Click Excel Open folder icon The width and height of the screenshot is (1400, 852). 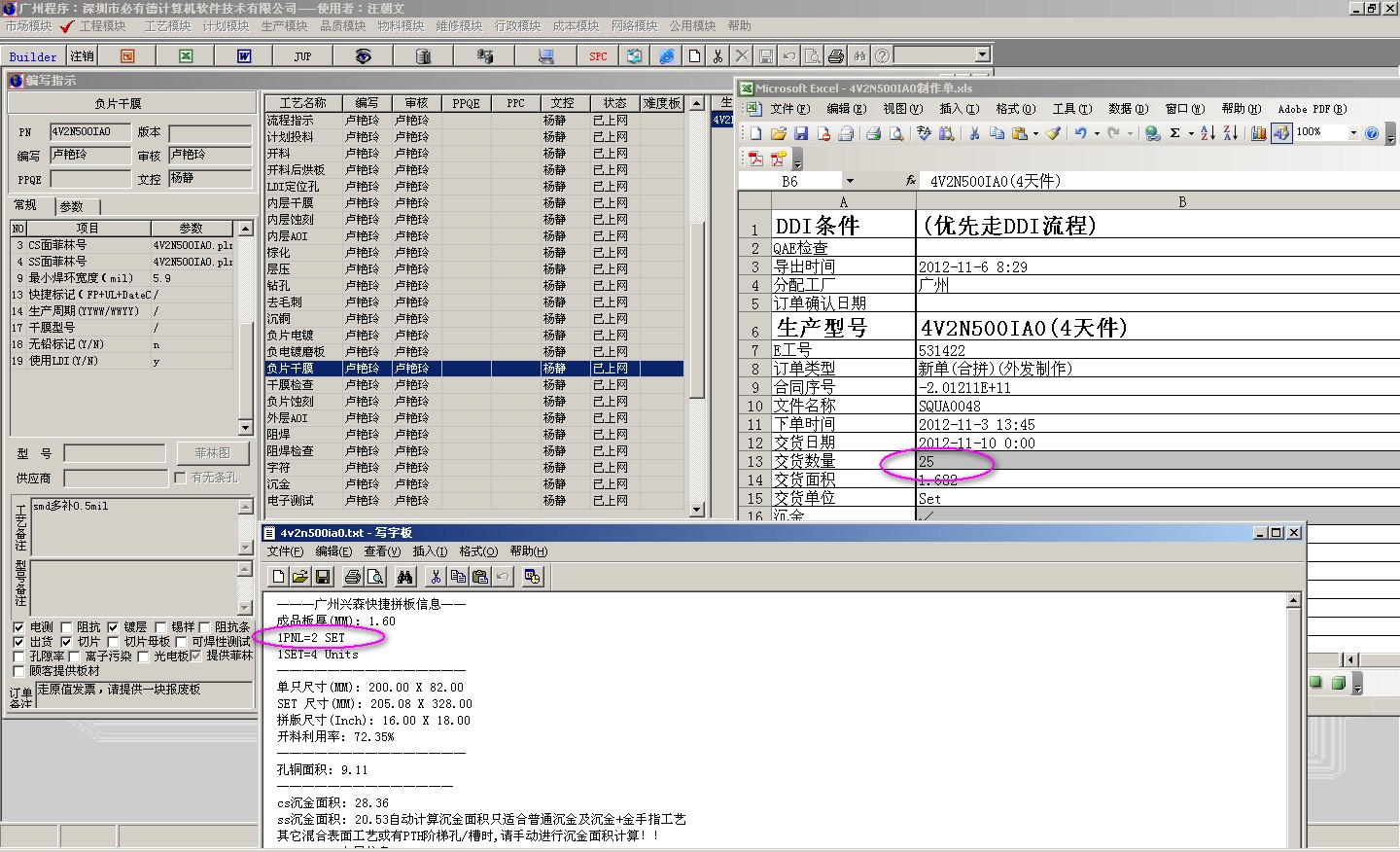tap(778, 133)
